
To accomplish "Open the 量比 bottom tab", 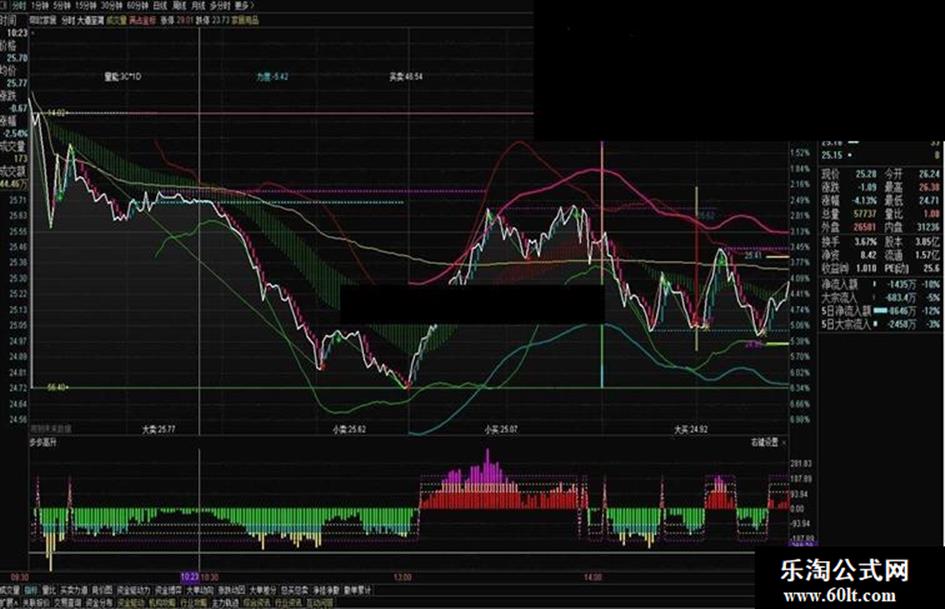I will coord(49,590).
